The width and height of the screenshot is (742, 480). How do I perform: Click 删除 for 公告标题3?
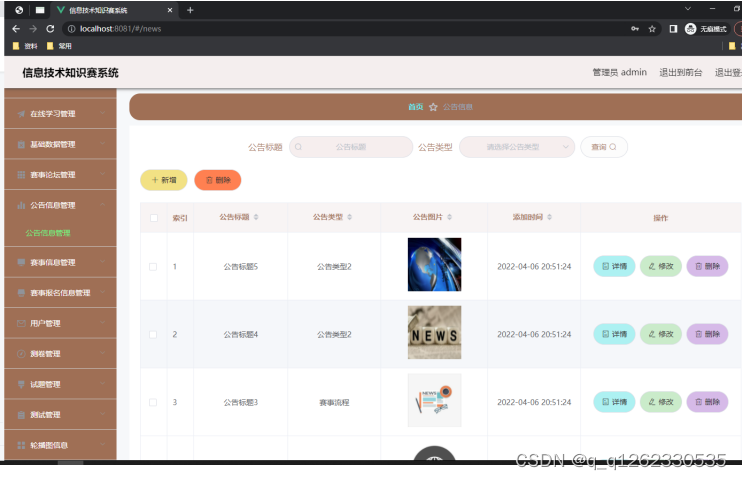coord(707,402)
